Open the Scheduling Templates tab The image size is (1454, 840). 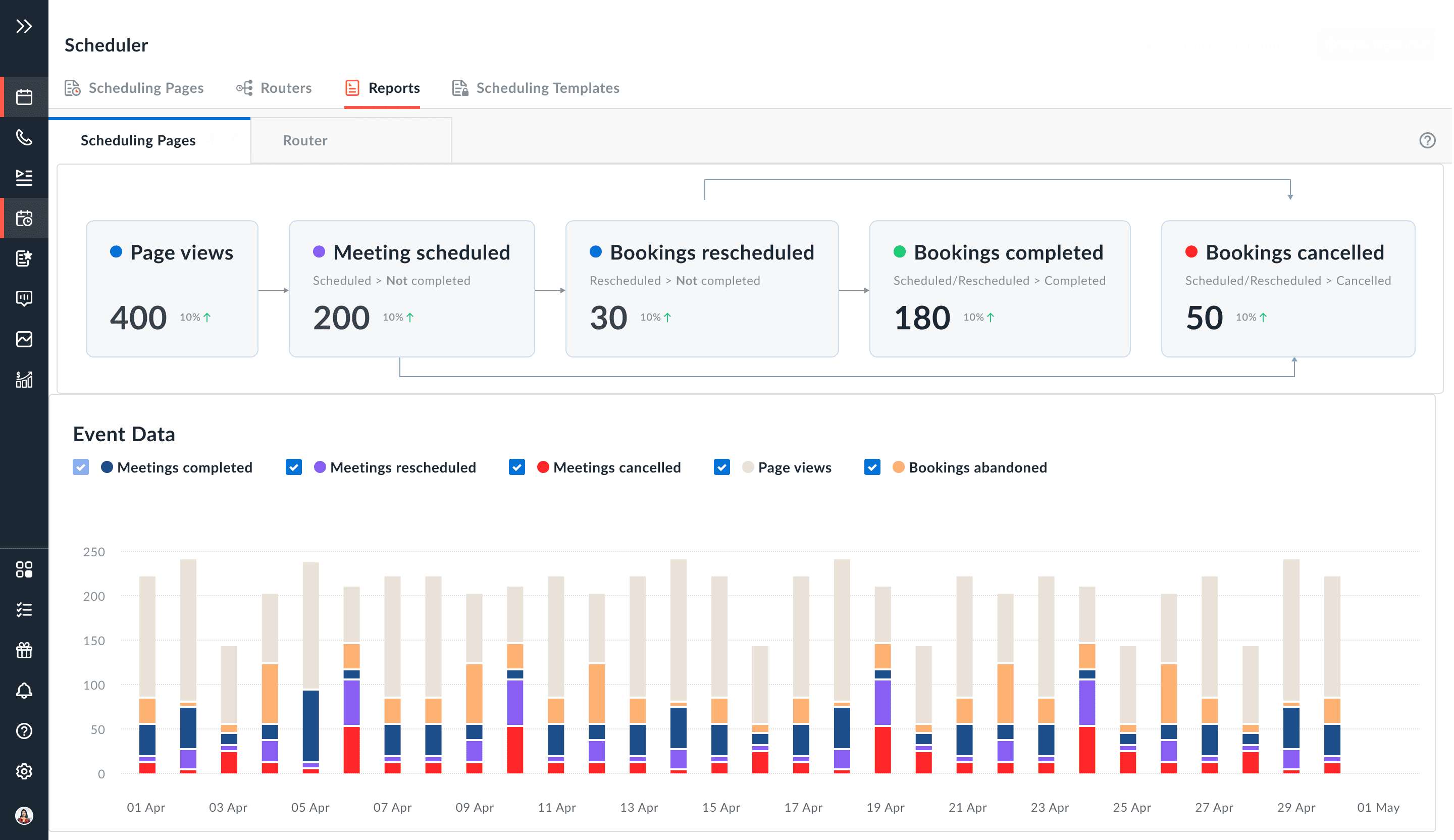coord(536,88)
